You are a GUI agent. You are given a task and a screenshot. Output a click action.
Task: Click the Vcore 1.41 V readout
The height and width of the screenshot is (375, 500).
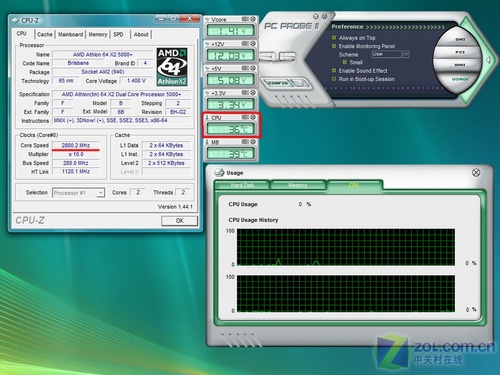[231, 31]
